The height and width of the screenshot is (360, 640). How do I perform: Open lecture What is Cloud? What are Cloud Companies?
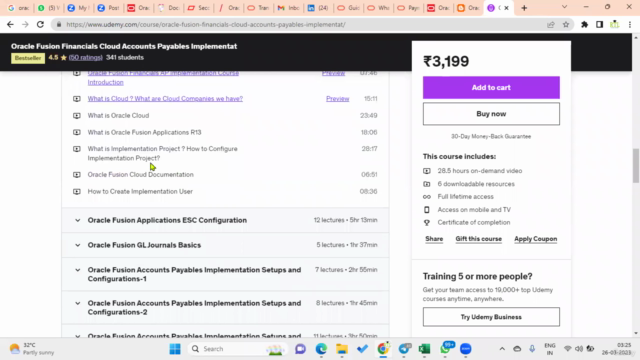(x=165, y=99)
